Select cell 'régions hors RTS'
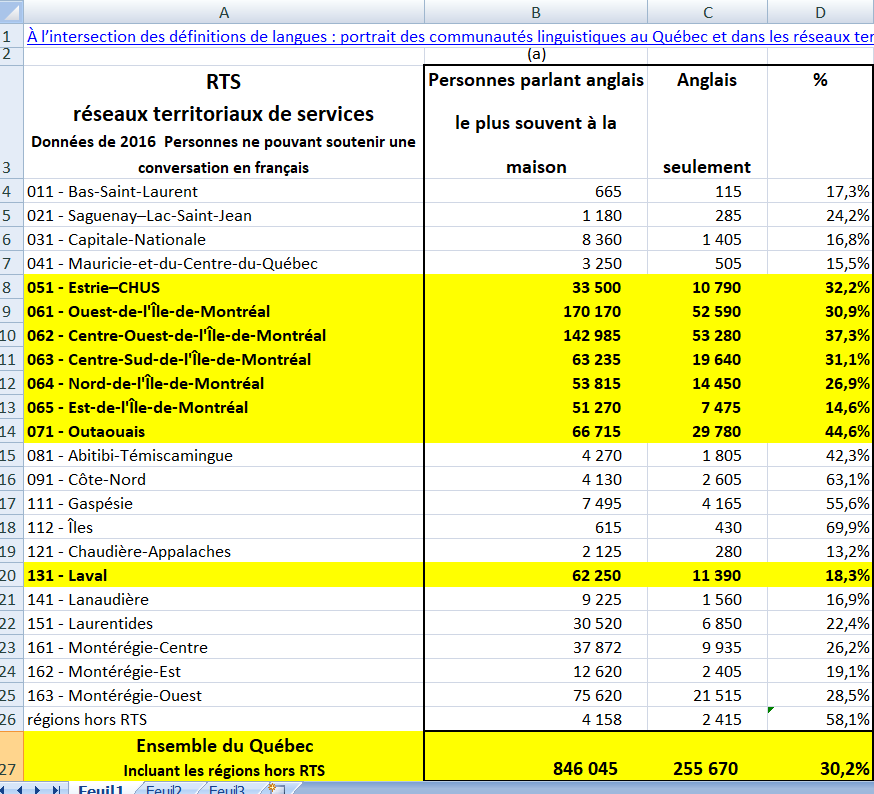874x794 pixels. [x=224, y=719]
